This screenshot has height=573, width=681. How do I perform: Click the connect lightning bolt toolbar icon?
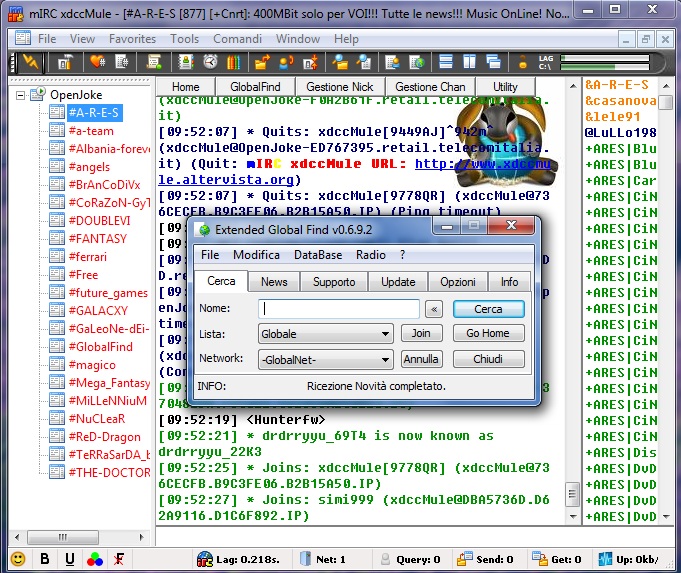31,62
